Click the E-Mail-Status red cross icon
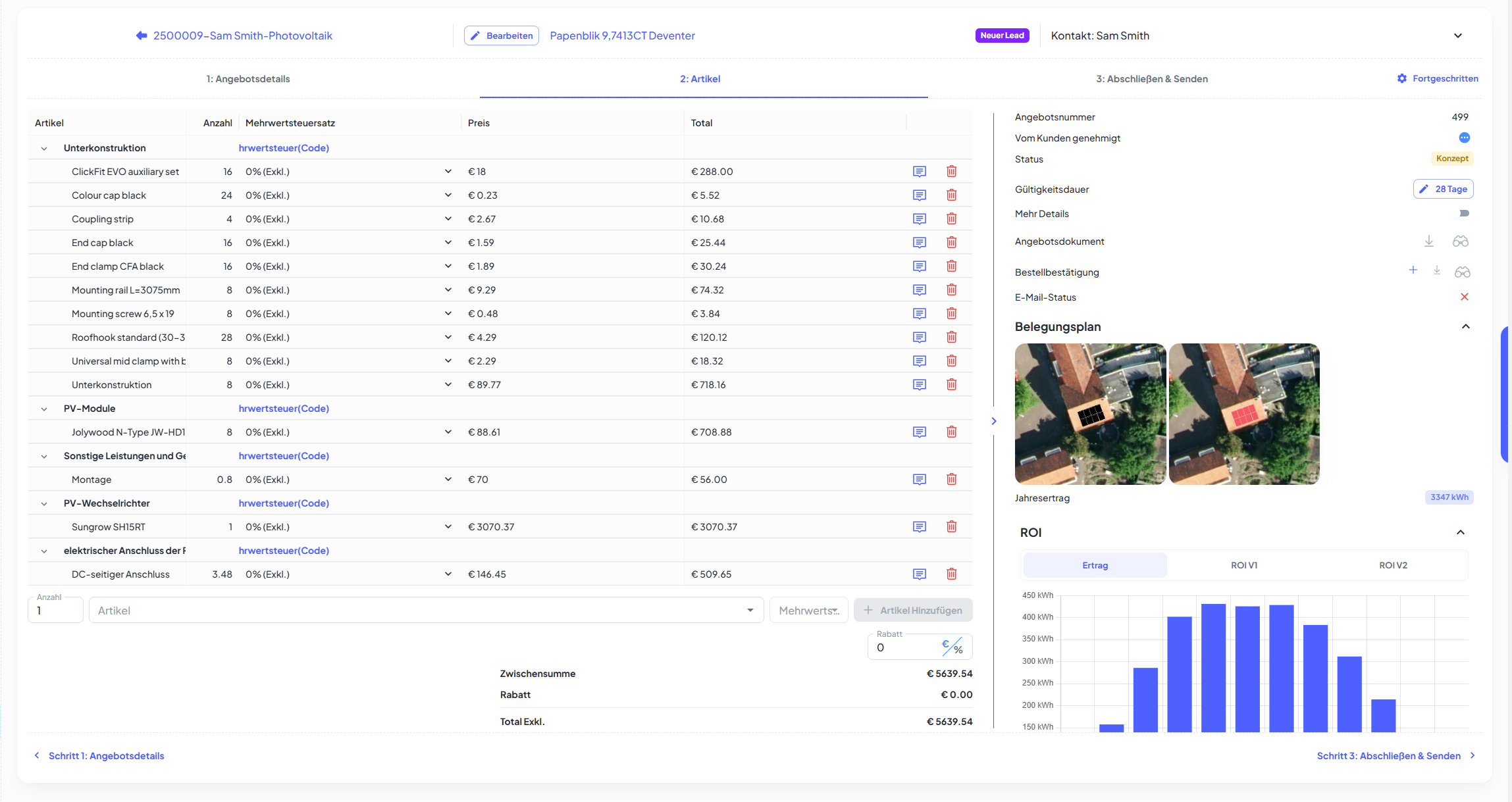 coord(1465,297)
